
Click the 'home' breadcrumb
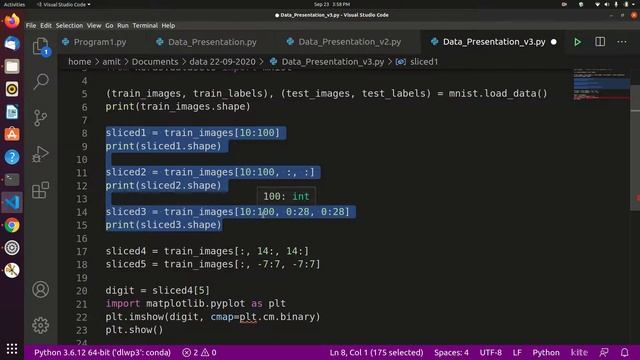[x=80, y=62]
